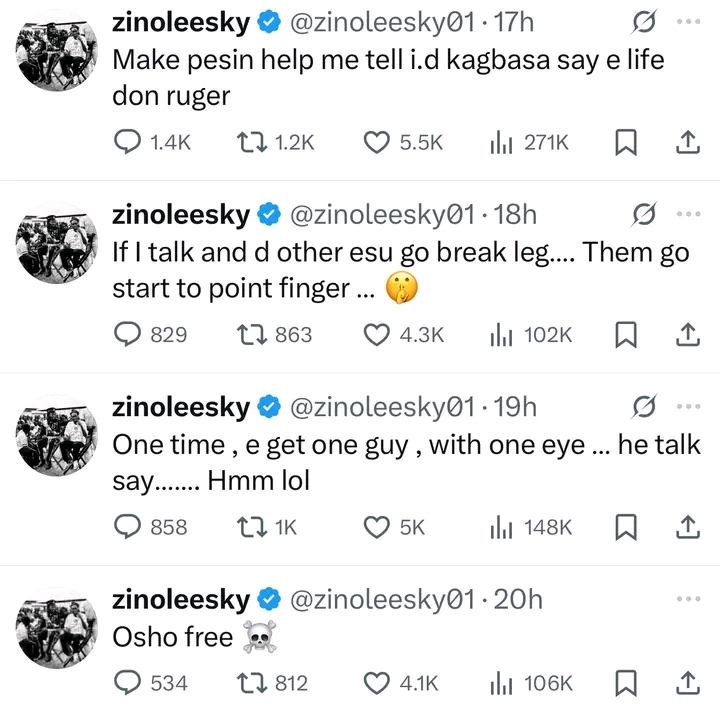
Task: Open more options on the 20h tweet
Action: coord(687,599)
